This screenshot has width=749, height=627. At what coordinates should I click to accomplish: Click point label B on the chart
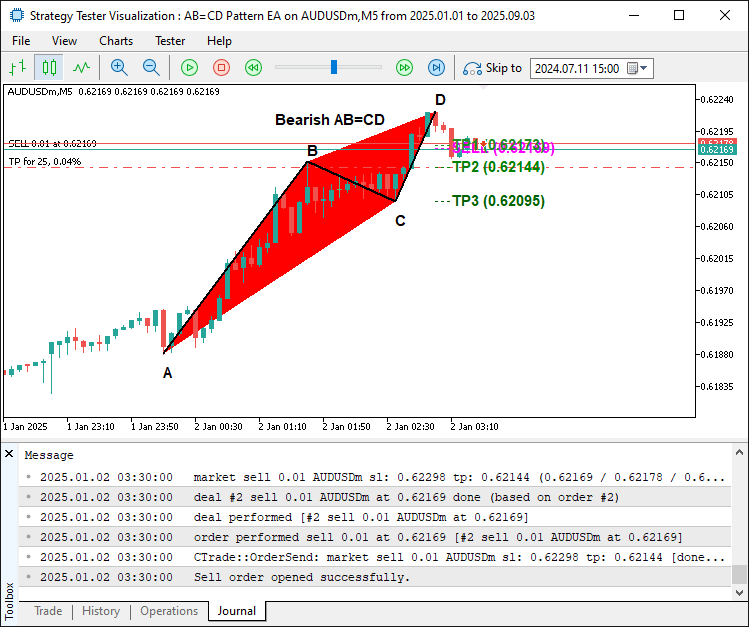coord(312,151)
